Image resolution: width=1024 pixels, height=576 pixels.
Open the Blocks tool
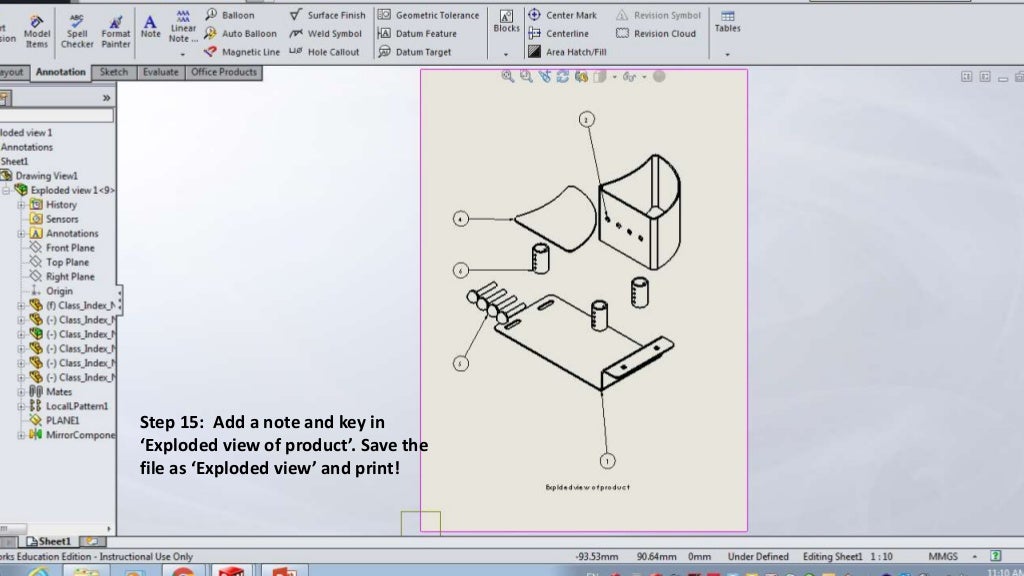(x=506, y=22)
